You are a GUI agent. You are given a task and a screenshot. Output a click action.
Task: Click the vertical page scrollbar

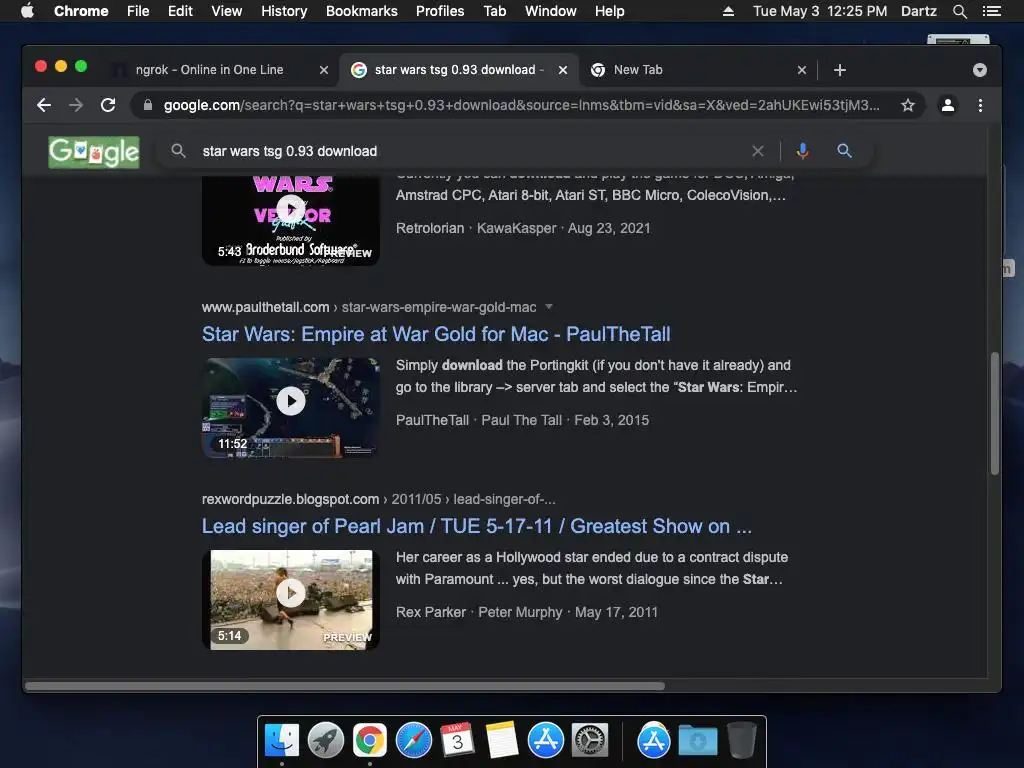(995, 413)
